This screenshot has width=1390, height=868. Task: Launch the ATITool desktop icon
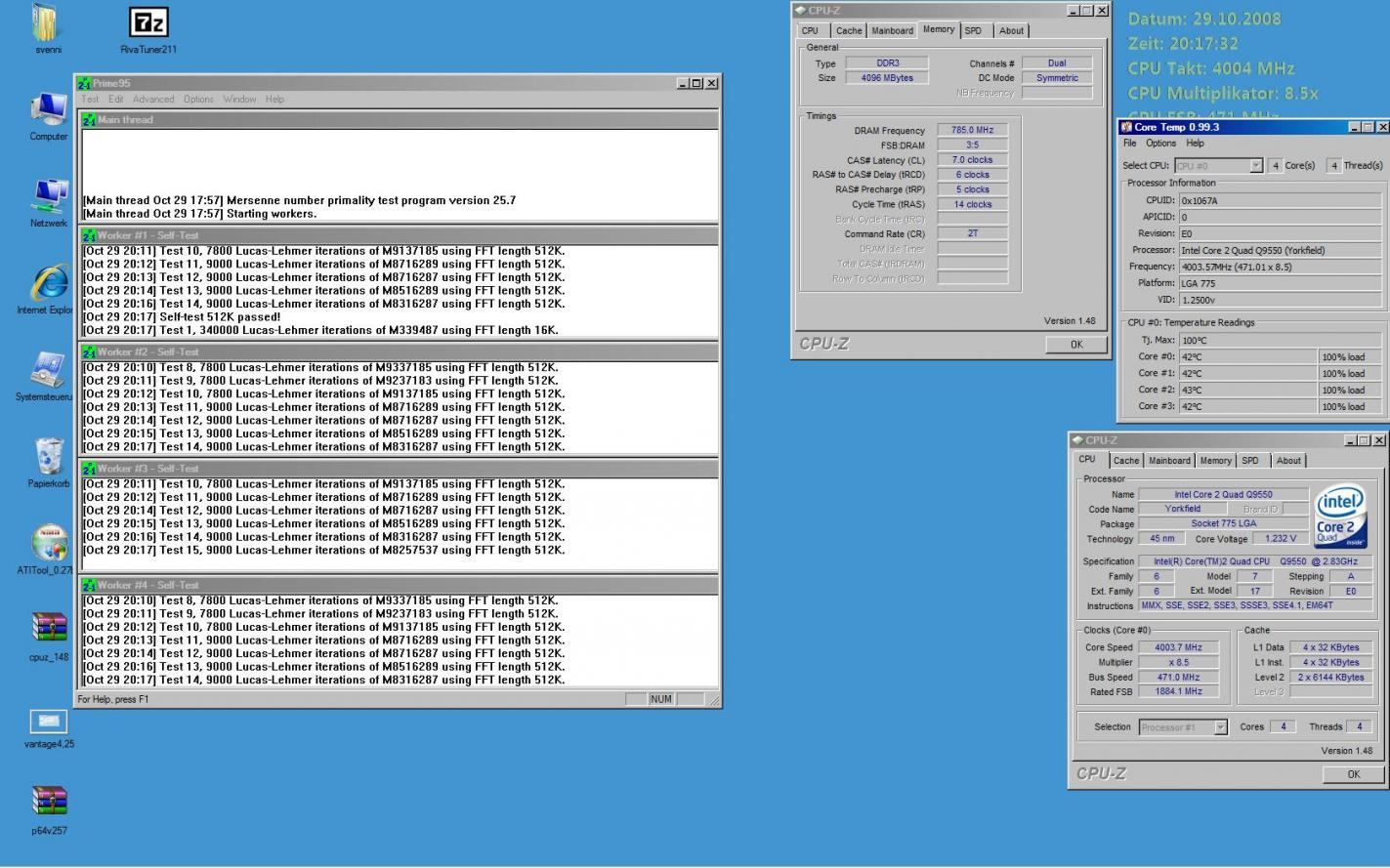pyautogui.click(x=48, y=543)
